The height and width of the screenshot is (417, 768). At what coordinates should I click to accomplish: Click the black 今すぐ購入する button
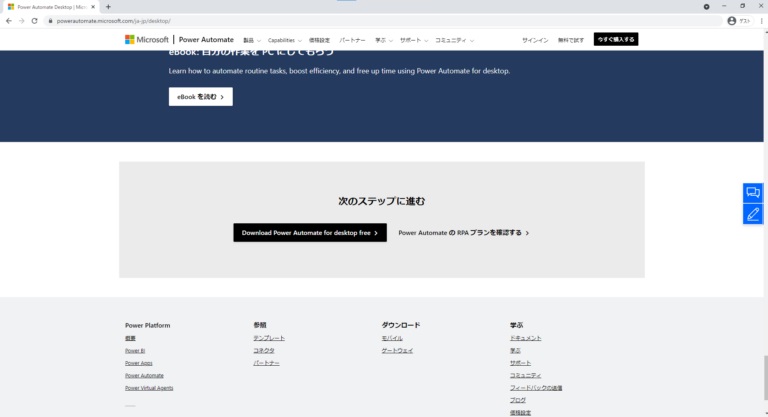[616, 39]
